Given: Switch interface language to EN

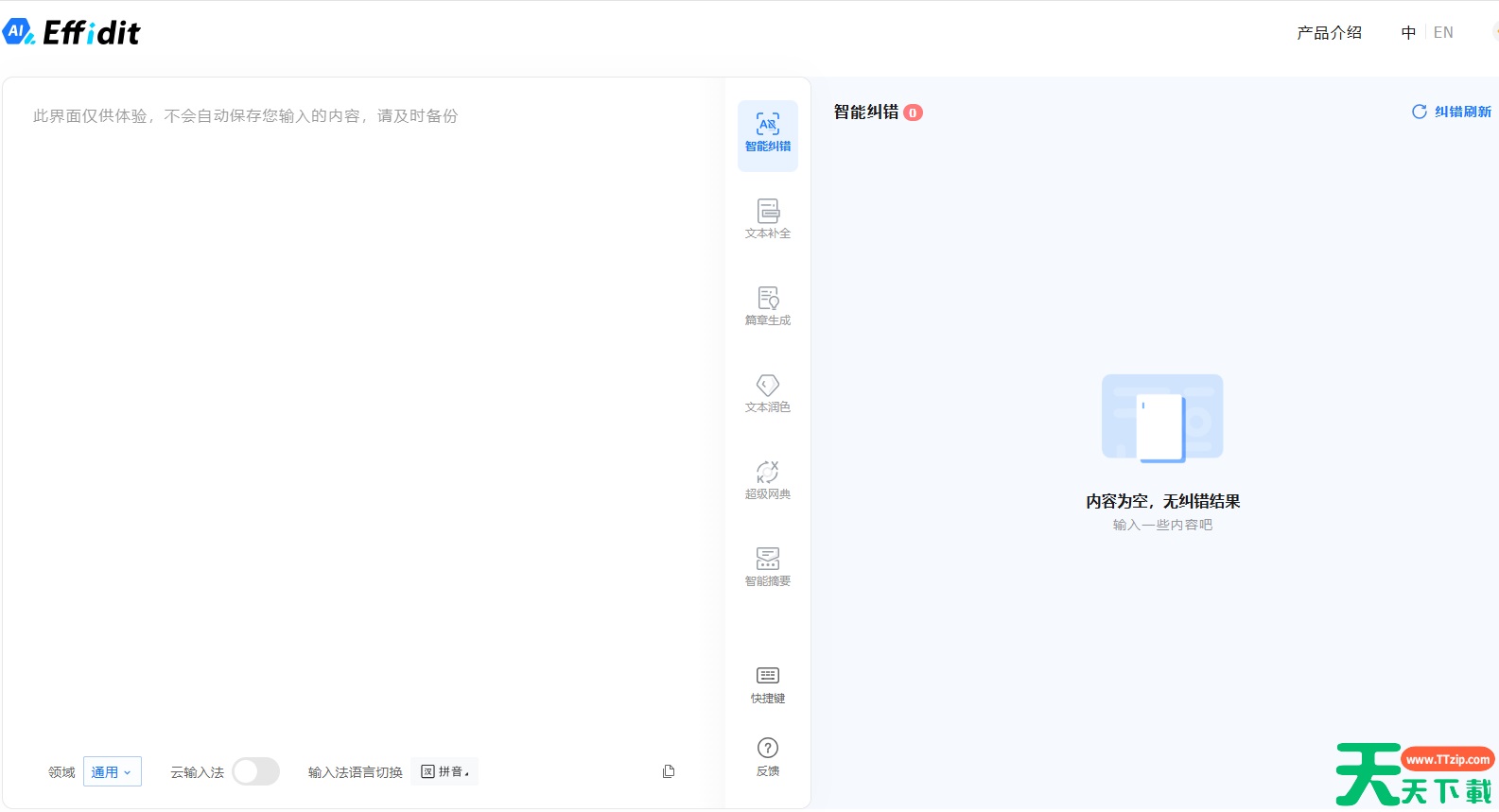Looking at the screenshot, I should click(1443, 32).
